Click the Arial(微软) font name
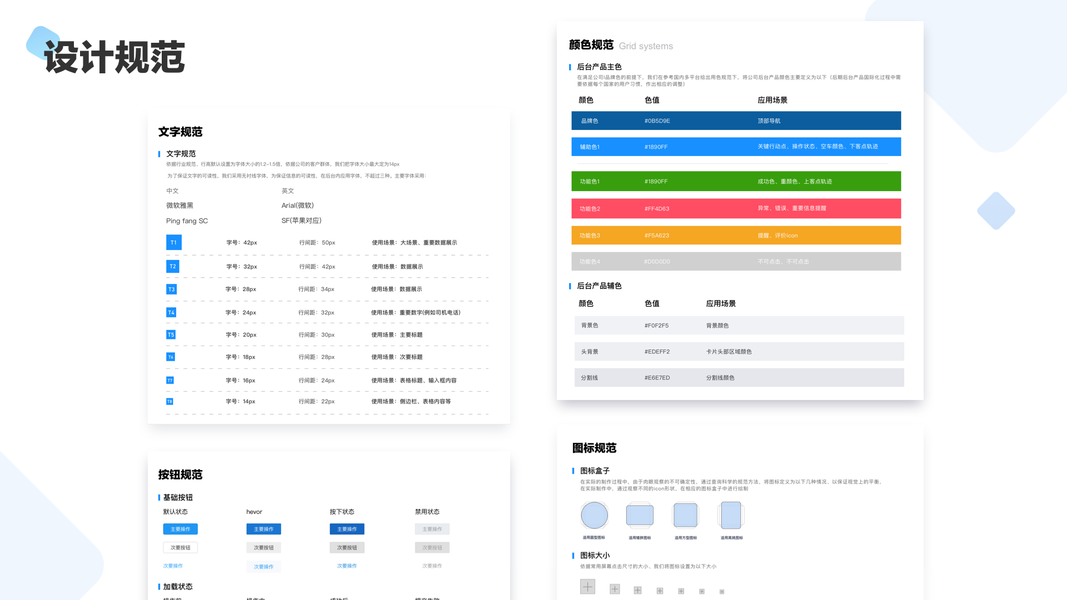This screenshot has width=1067, height=600. [297, 205]
